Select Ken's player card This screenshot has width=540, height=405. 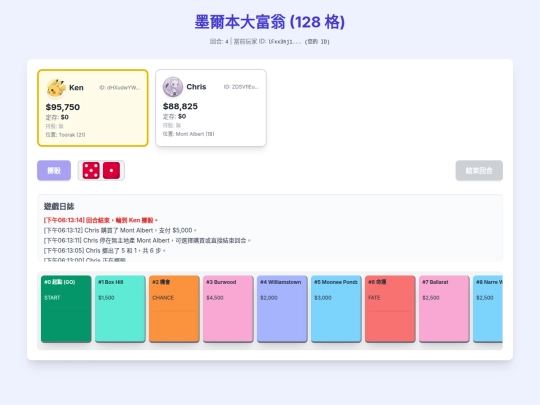point(93,108)
